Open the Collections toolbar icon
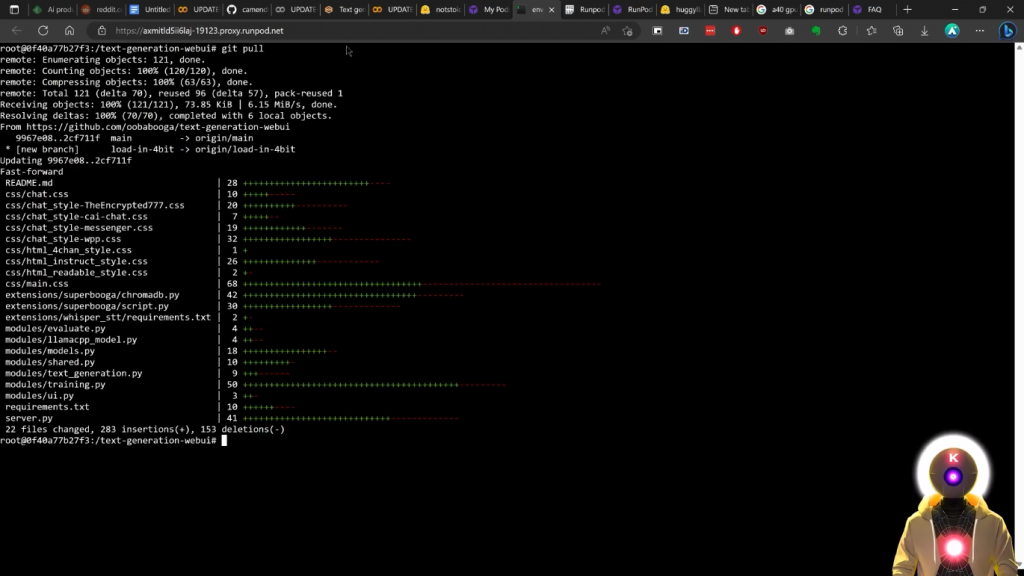 pyautogui.click(x=897, y=31)
